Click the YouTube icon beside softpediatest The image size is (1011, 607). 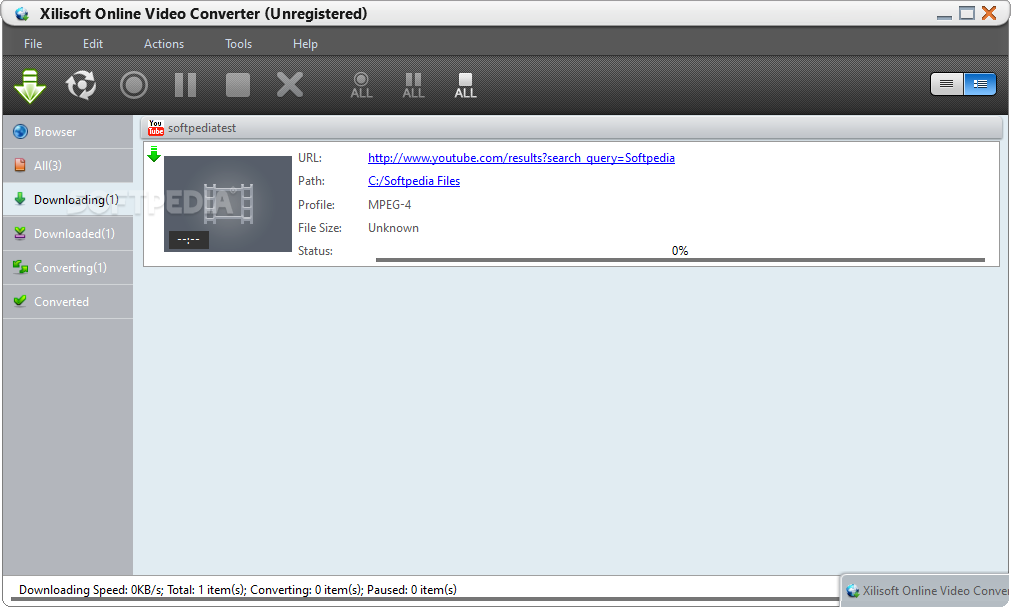pyautogui.click(x=155, y=128)
